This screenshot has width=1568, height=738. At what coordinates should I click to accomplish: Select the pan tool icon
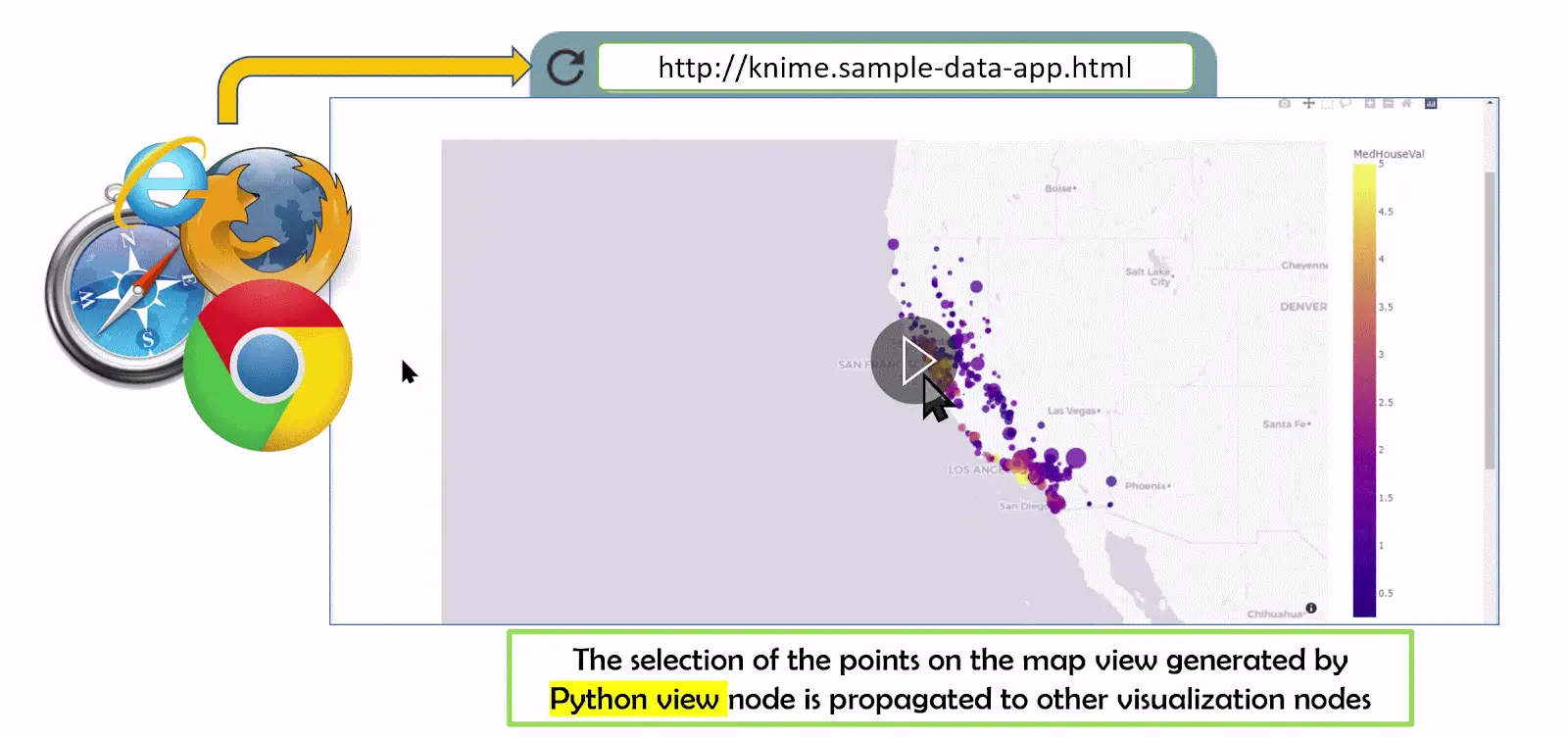tap(1308, 103)
